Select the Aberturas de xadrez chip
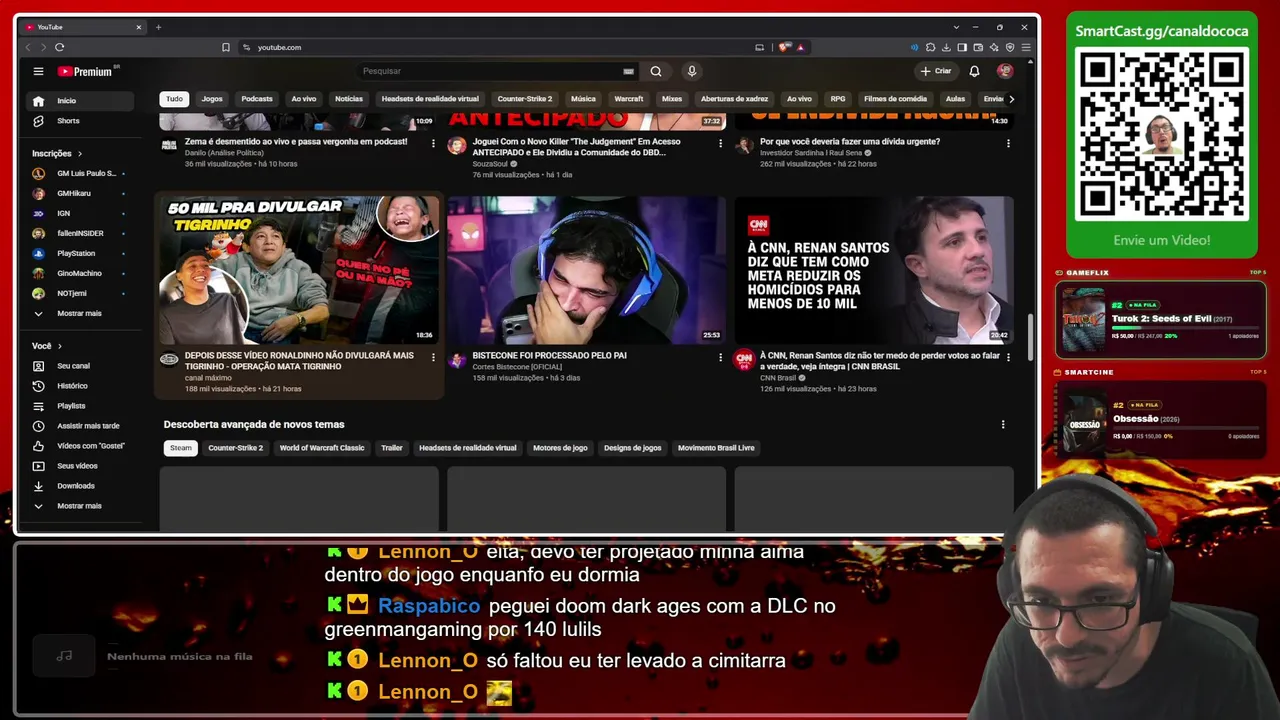Image resolution: width=1280 pixels, height=720 pixels. coord(734,99)
